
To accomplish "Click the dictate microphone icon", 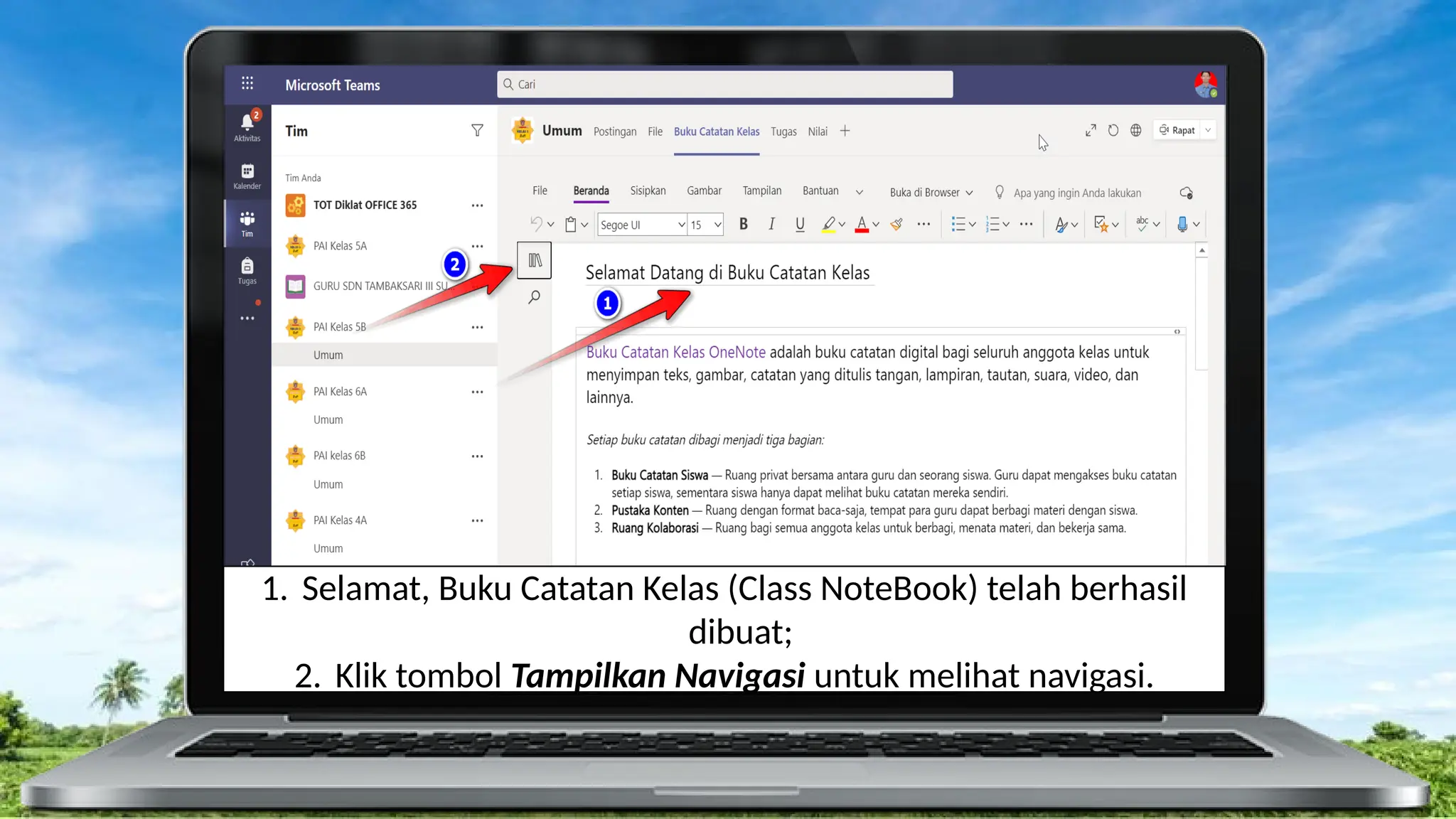I will [x=1182, y=224].
